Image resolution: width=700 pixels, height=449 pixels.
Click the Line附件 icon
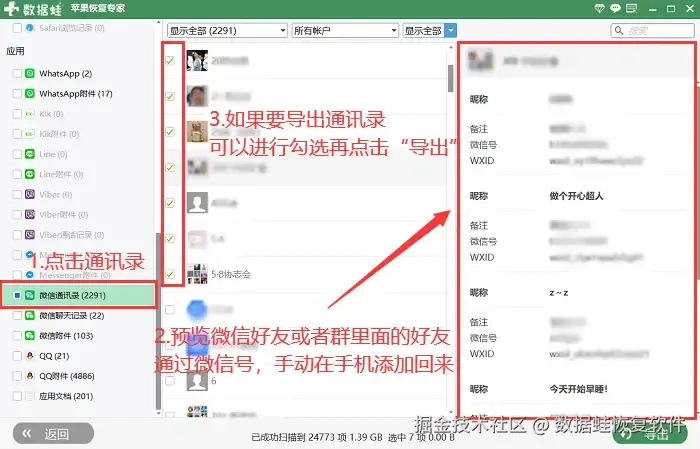coord(29,174)
